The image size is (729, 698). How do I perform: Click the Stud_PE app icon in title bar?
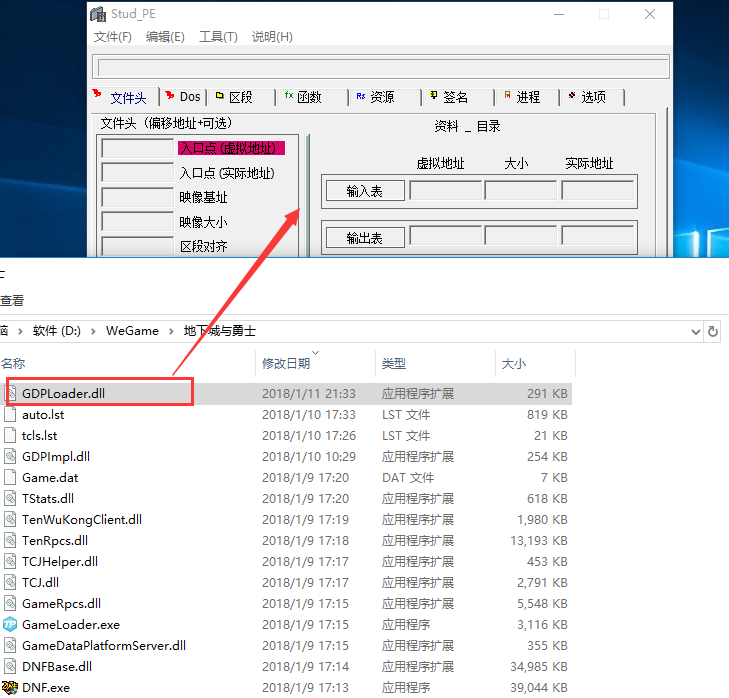[x=98, y=14]
